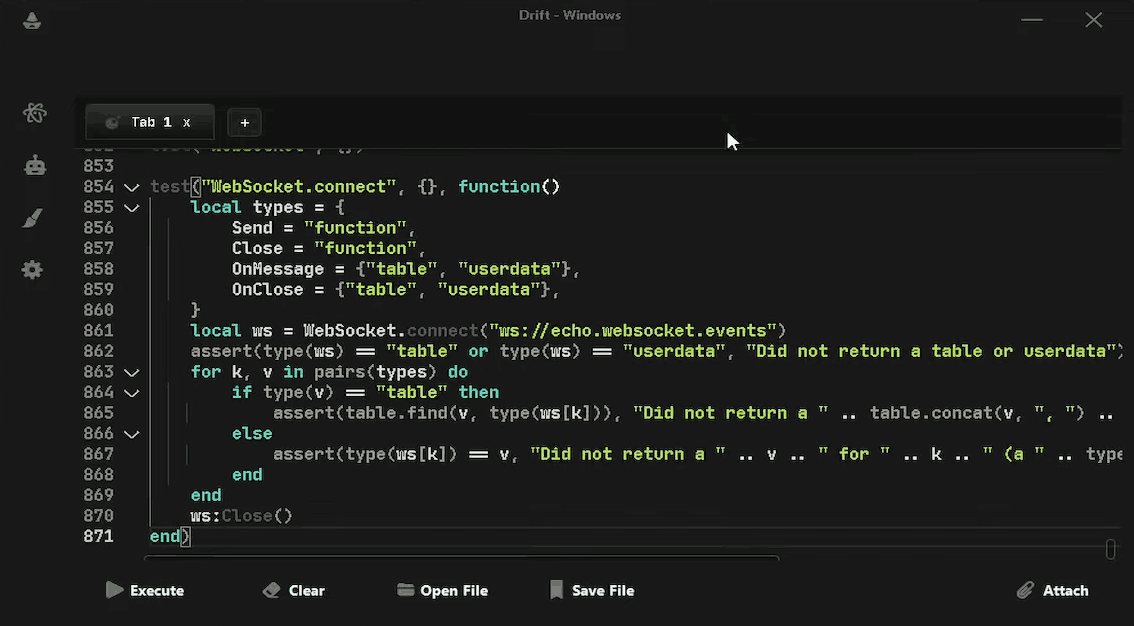Collapse the types table at line 855
This screenshot has height=626, width=1134.
point(131,208)
